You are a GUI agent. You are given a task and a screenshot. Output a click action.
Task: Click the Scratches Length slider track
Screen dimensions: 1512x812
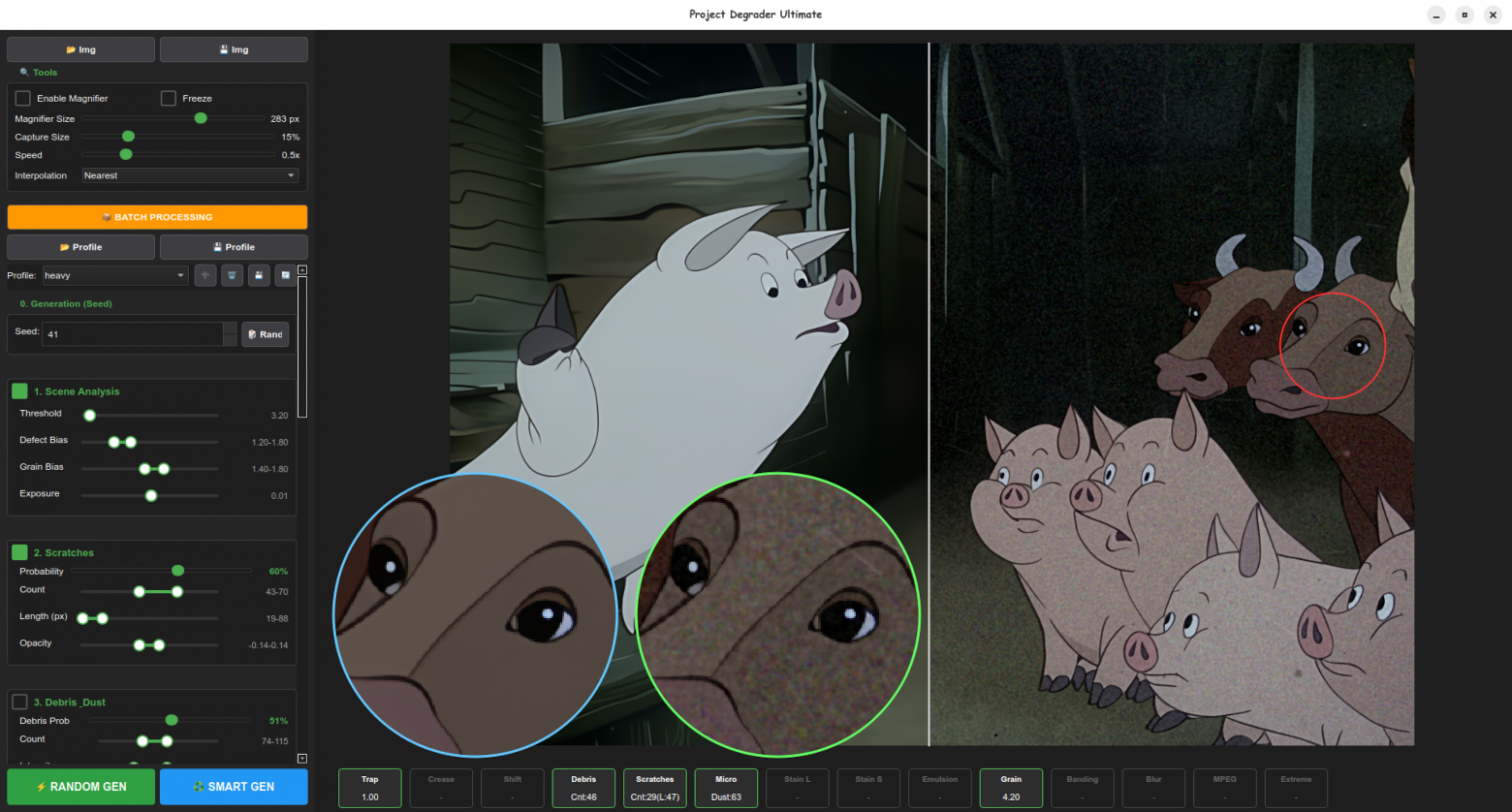[150, 618]
